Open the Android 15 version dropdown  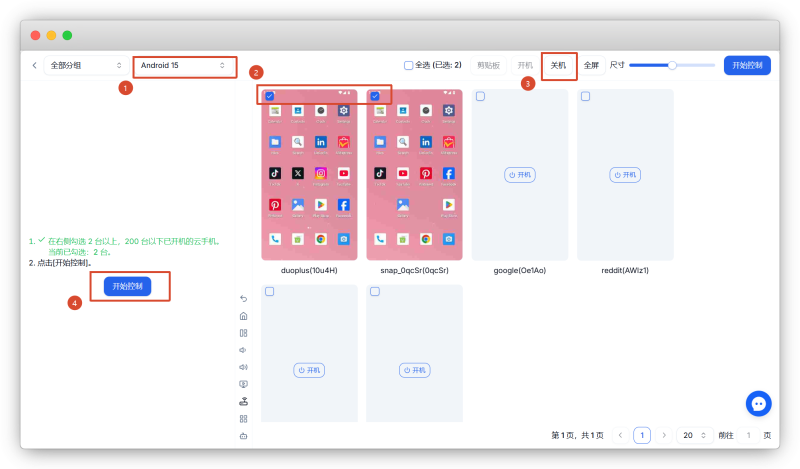tap(184, 65)
